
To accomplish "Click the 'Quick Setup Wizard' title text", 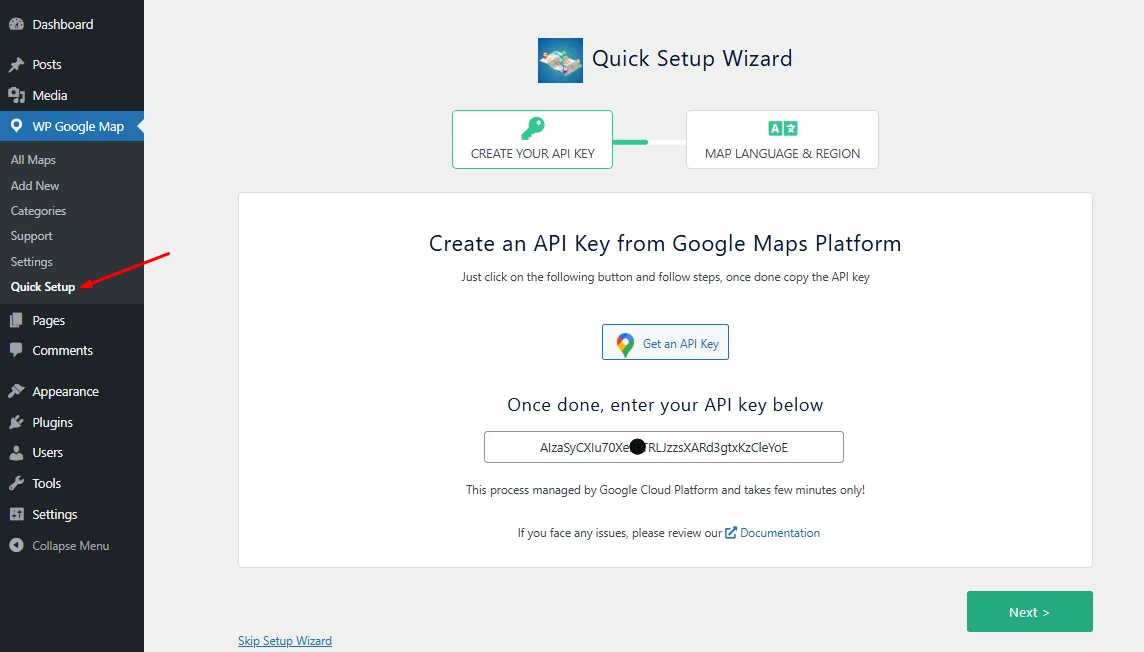I will [692, 58].
